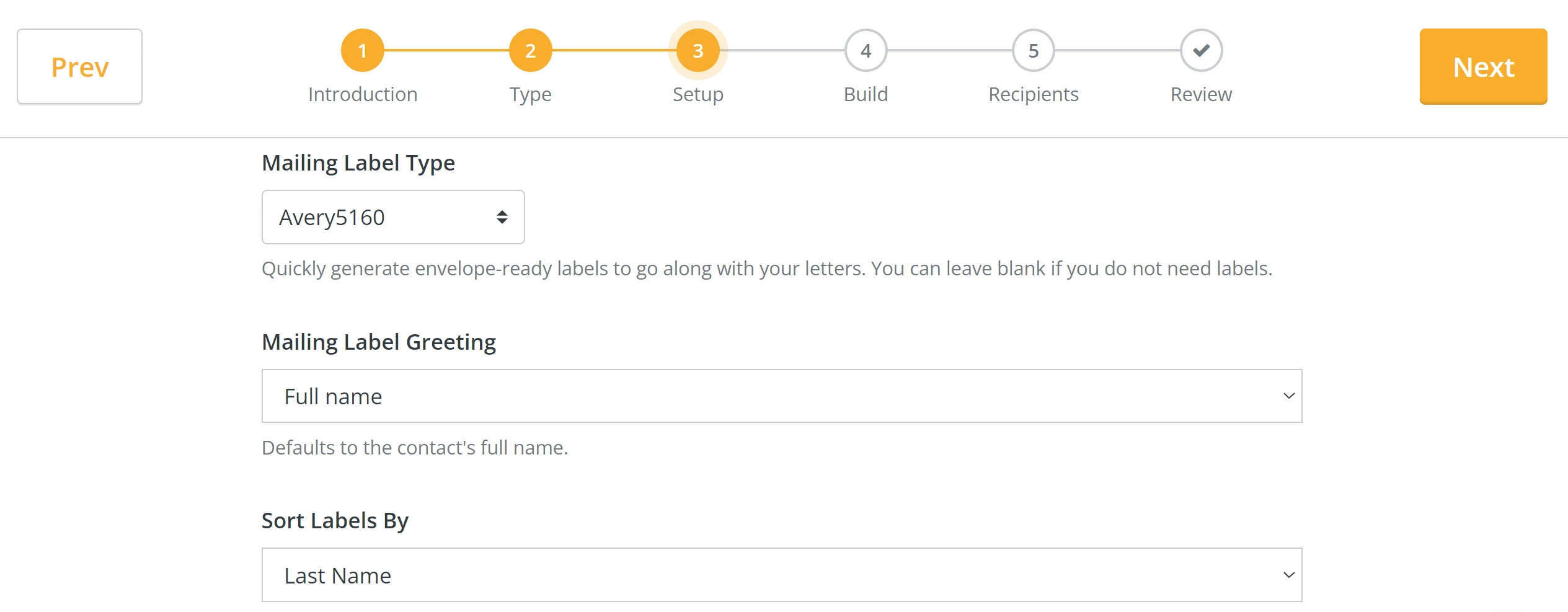Select the Recipients step label

point(1033,94)
